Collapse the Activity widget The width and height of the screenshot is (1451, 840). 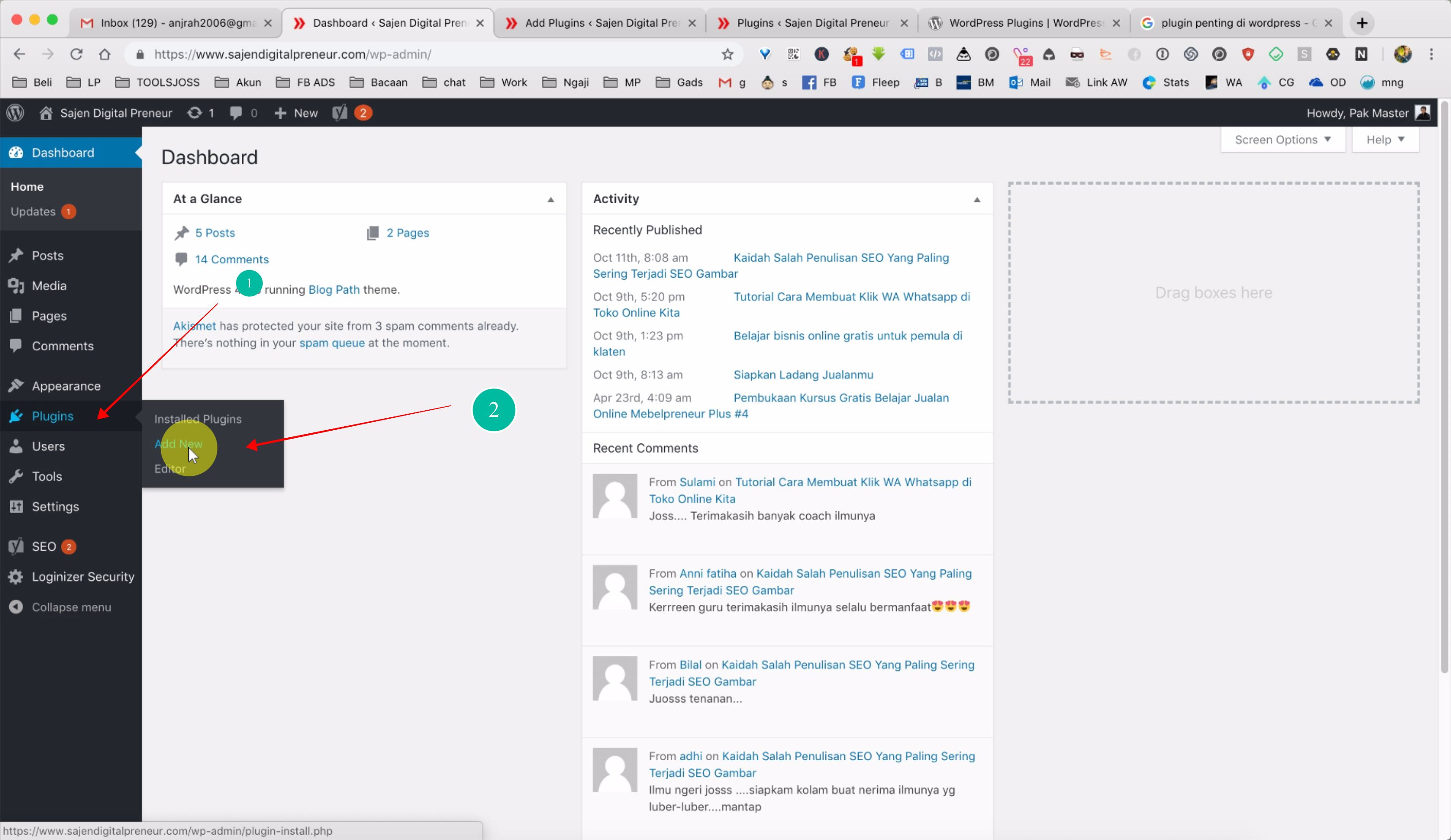pyautogui.click(x=977, y=199)
